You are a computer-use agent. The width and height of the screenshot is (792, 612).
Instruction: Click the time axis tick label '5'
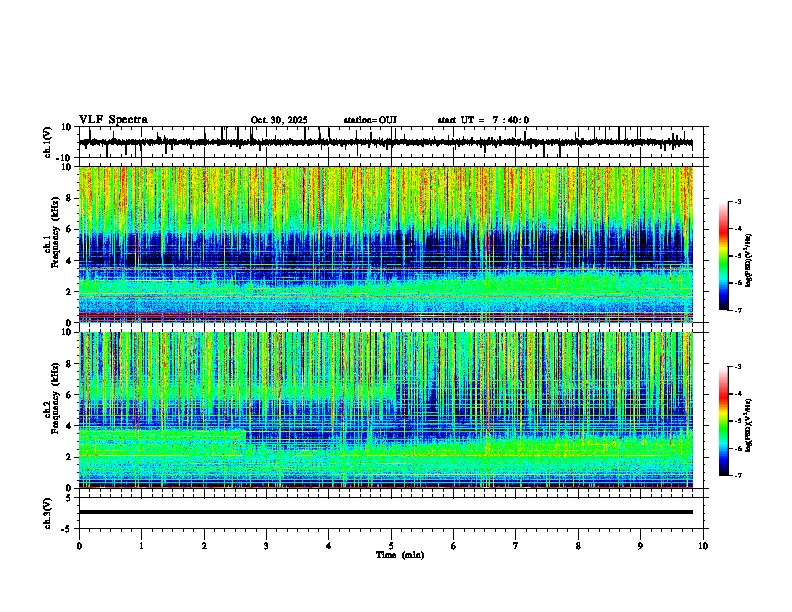[x=391, y=546]
